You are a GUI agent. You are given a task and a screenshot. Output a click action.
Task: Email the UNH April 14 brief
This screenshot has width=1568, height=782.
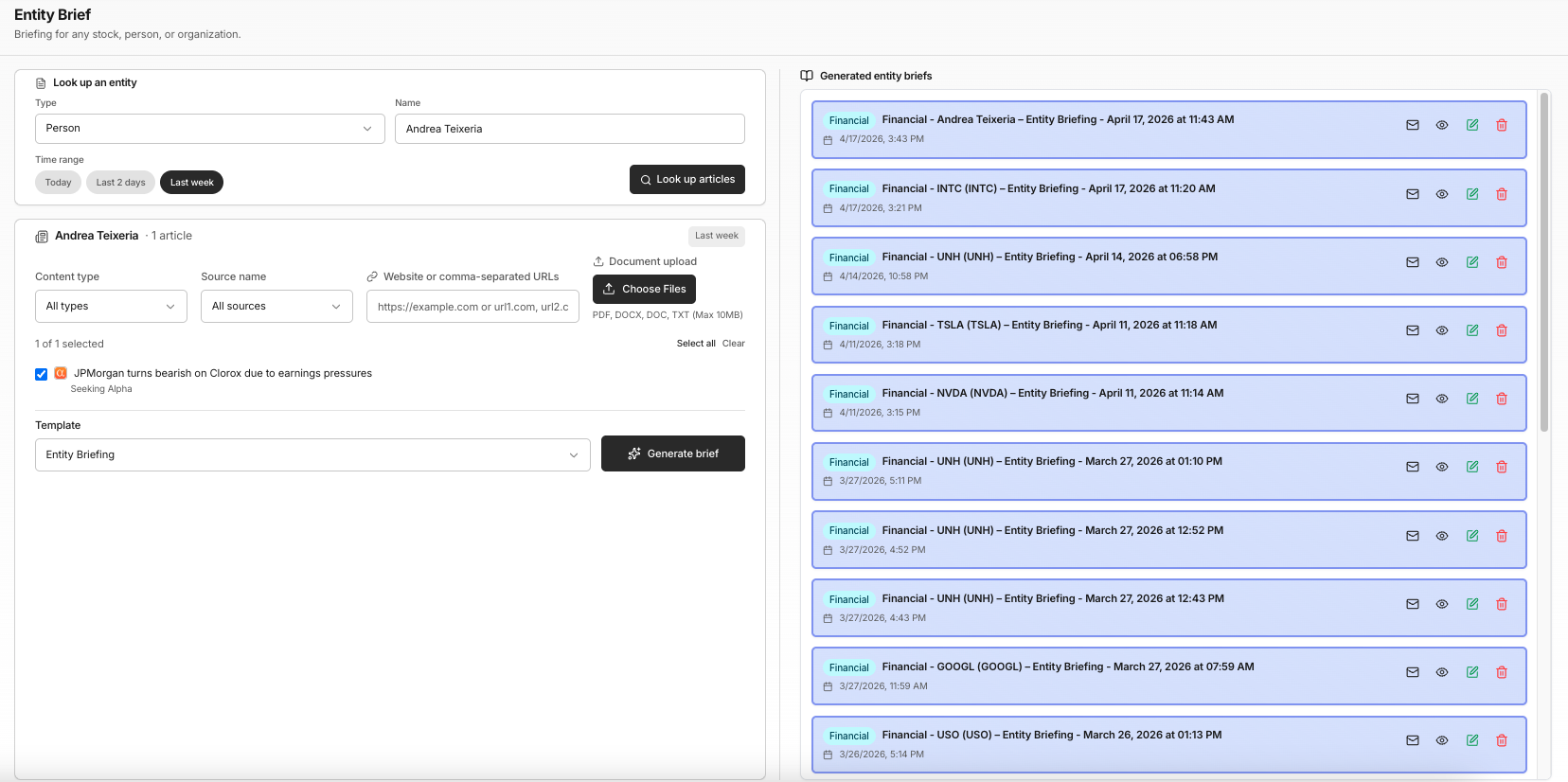coord(1413,262)
